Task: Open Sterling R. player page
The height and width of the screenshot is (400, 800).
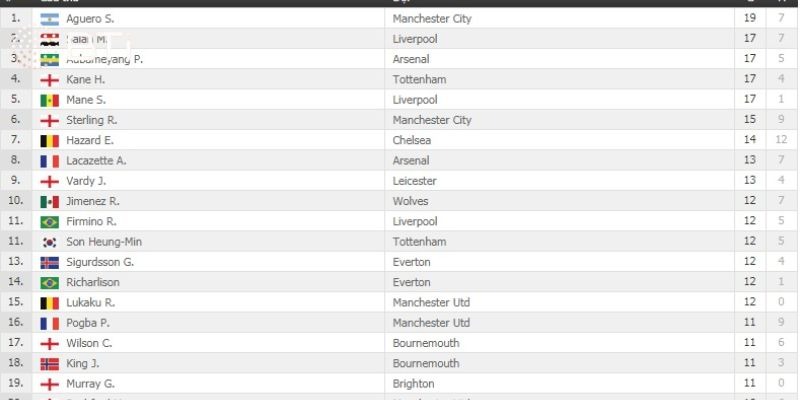Action: (x=91, y=120)
